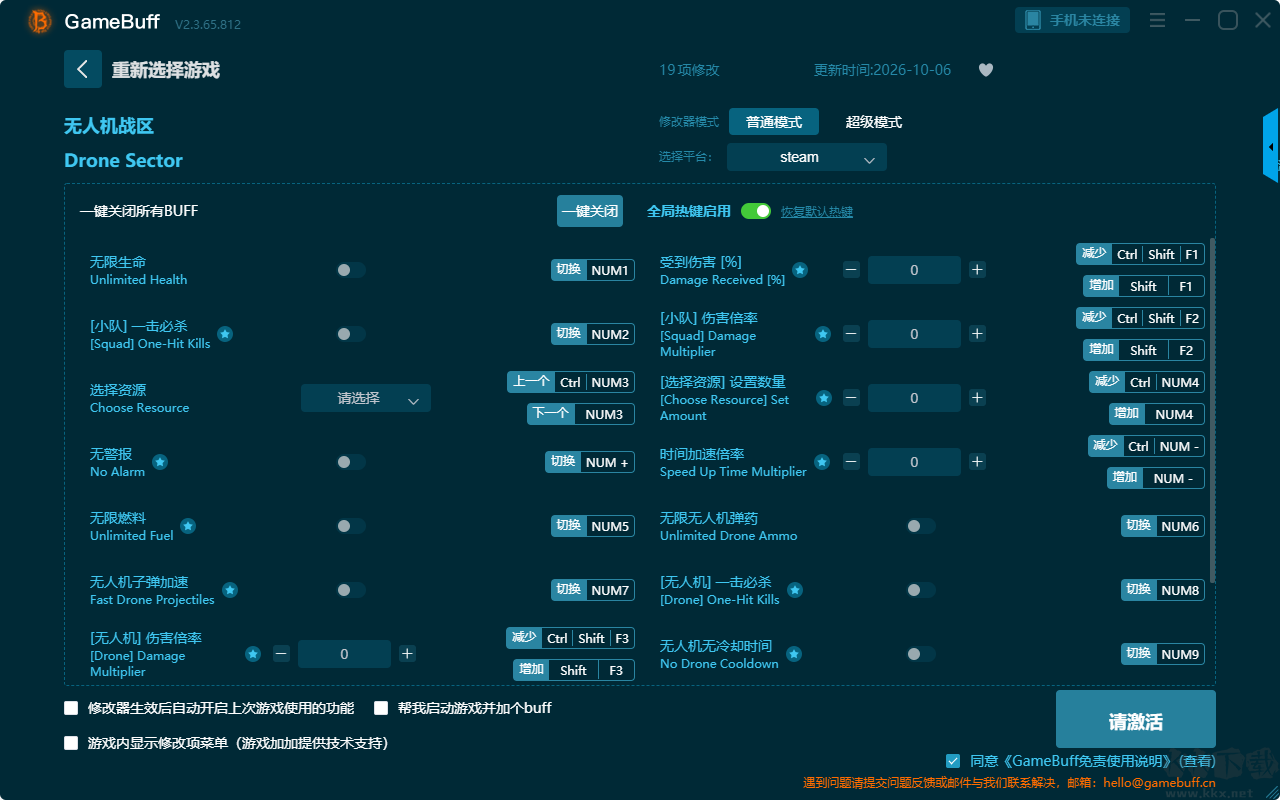Click the heart favorite icon
The image size is (1280, 800).
(x=986, y=70)
